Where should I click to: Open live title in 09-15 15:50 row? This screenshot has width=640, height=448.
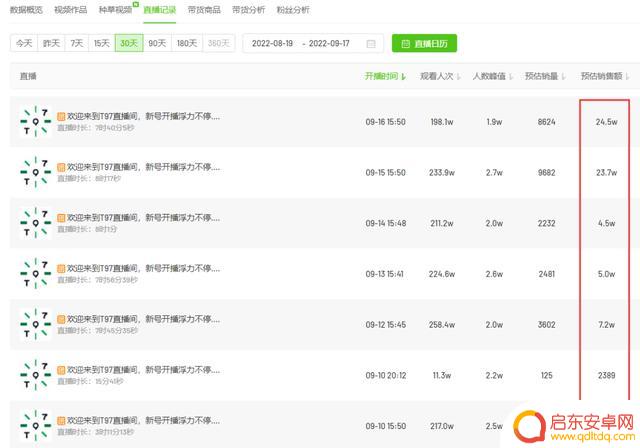coord(144,167)
